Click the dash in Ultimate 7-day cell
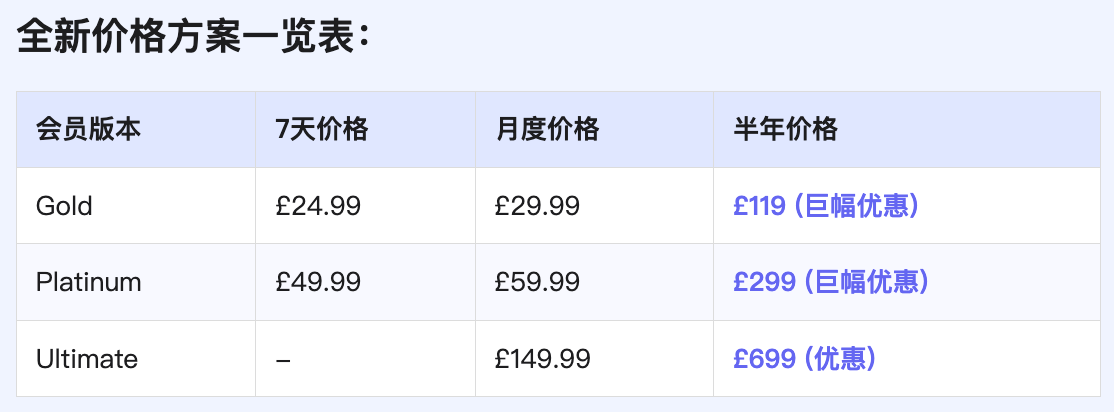The image size is (1114, 412). 283,359
